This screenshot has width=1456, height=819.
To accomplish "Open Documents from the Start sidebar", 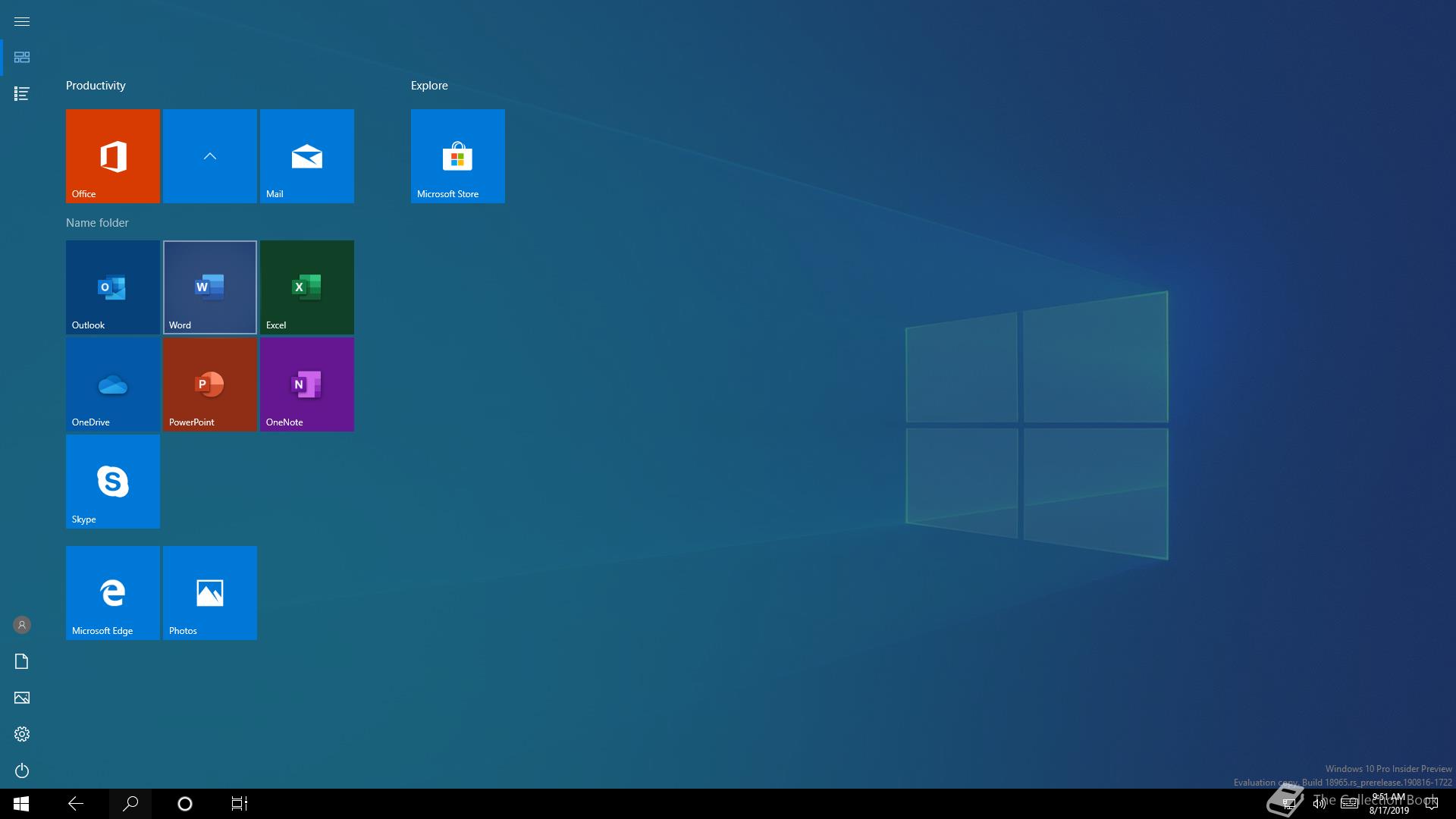I will [x=22, y=661].
